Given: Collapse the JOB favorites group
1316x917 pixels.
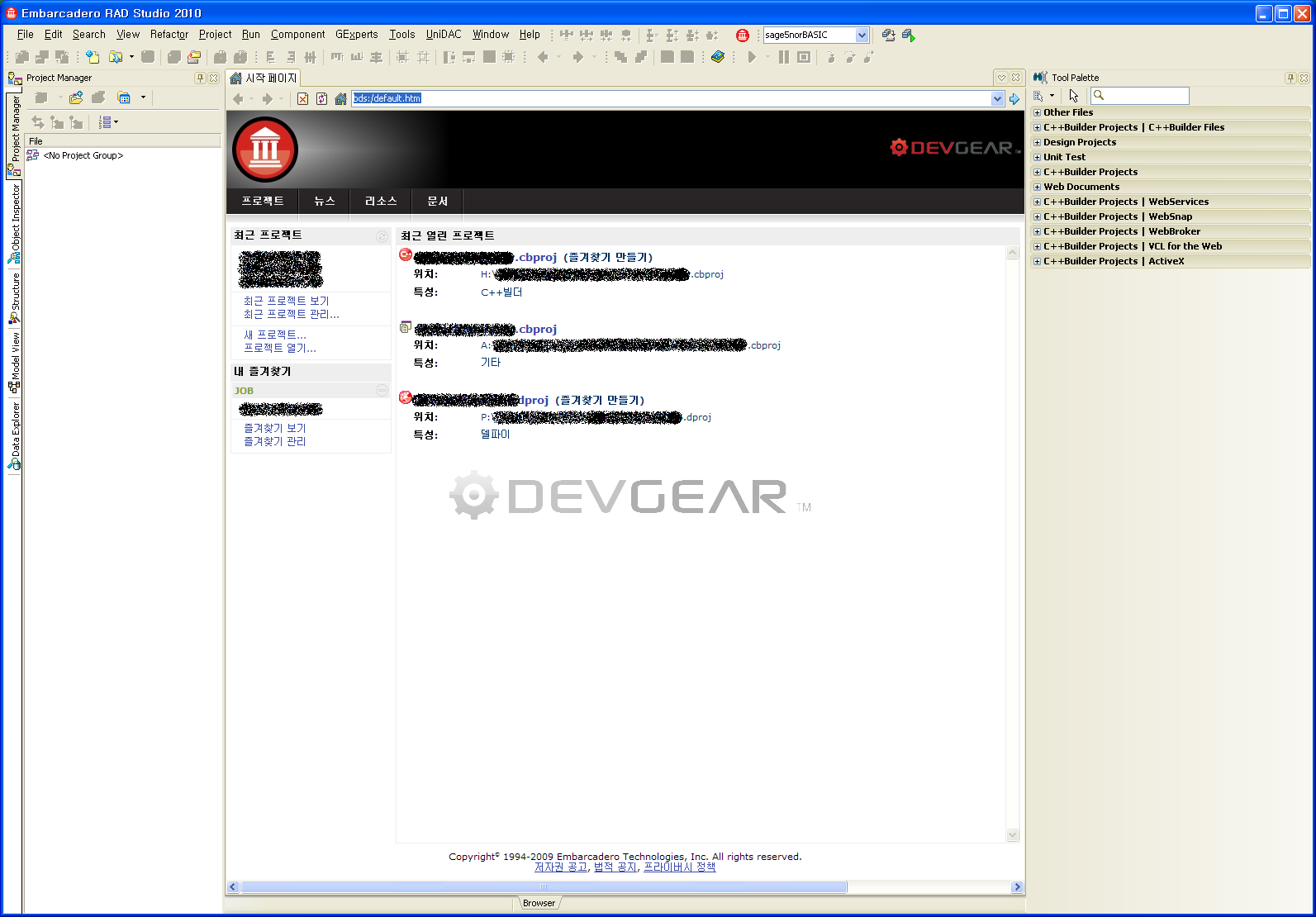Looking at the screenshot, I should (x=382, y=390).
